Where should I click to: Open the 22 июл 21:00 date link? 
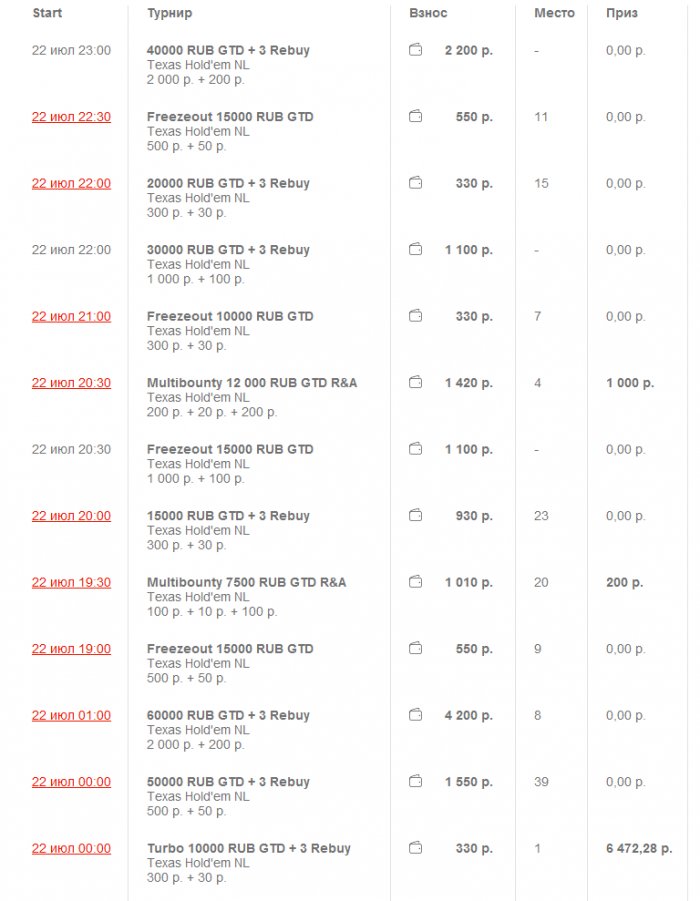71,317
